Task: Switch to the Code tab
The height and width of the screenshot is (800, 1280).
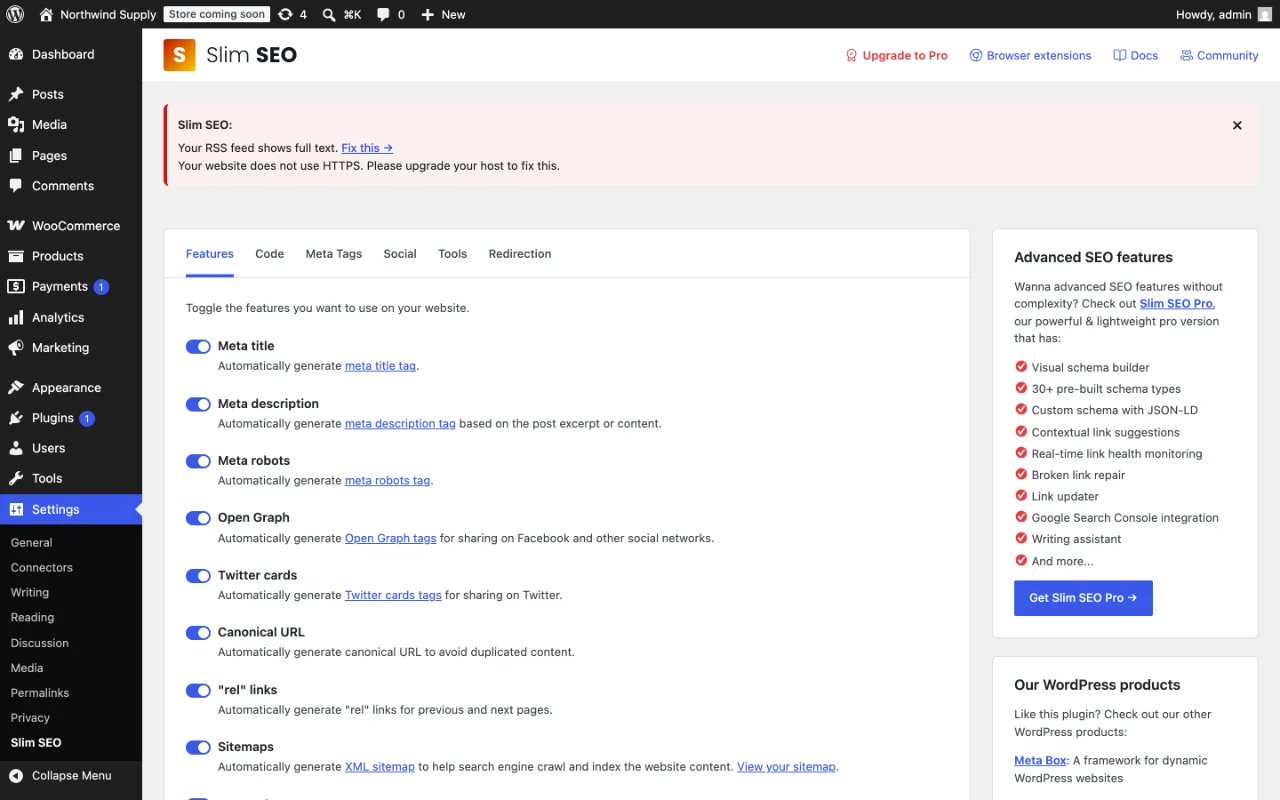Action: click(270, 254)
